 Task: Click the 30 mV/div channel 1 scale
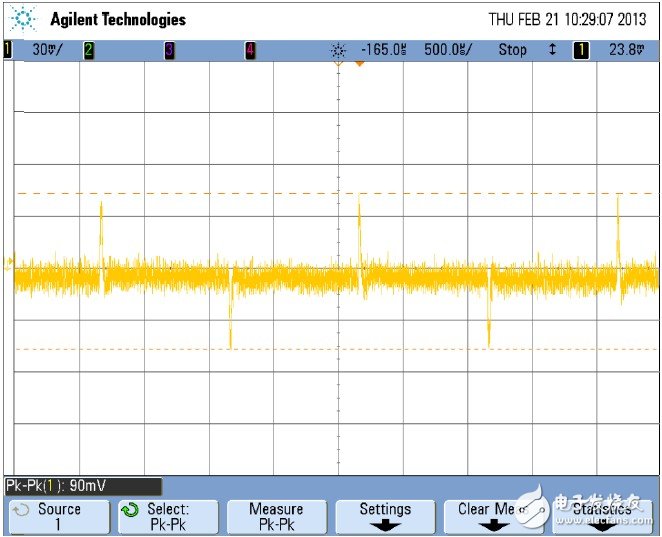[x=45, y=49]
